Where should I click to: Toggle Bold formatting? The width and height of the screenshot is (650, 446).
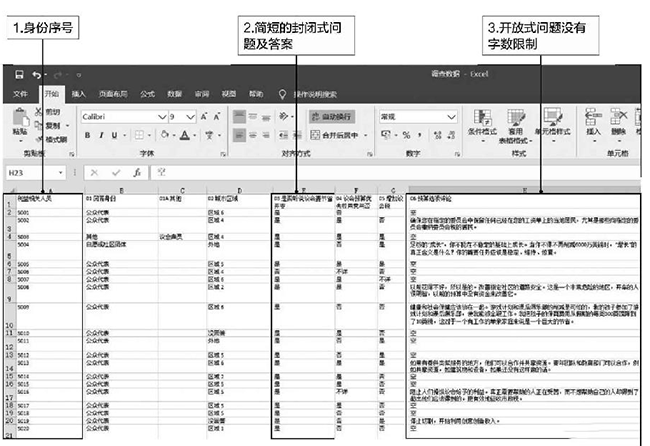coord(87,135)
